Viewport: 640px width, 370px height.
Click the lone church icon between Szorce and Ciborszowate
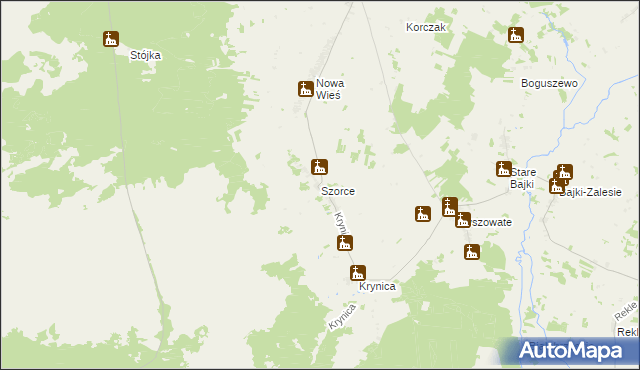[423, 214]
